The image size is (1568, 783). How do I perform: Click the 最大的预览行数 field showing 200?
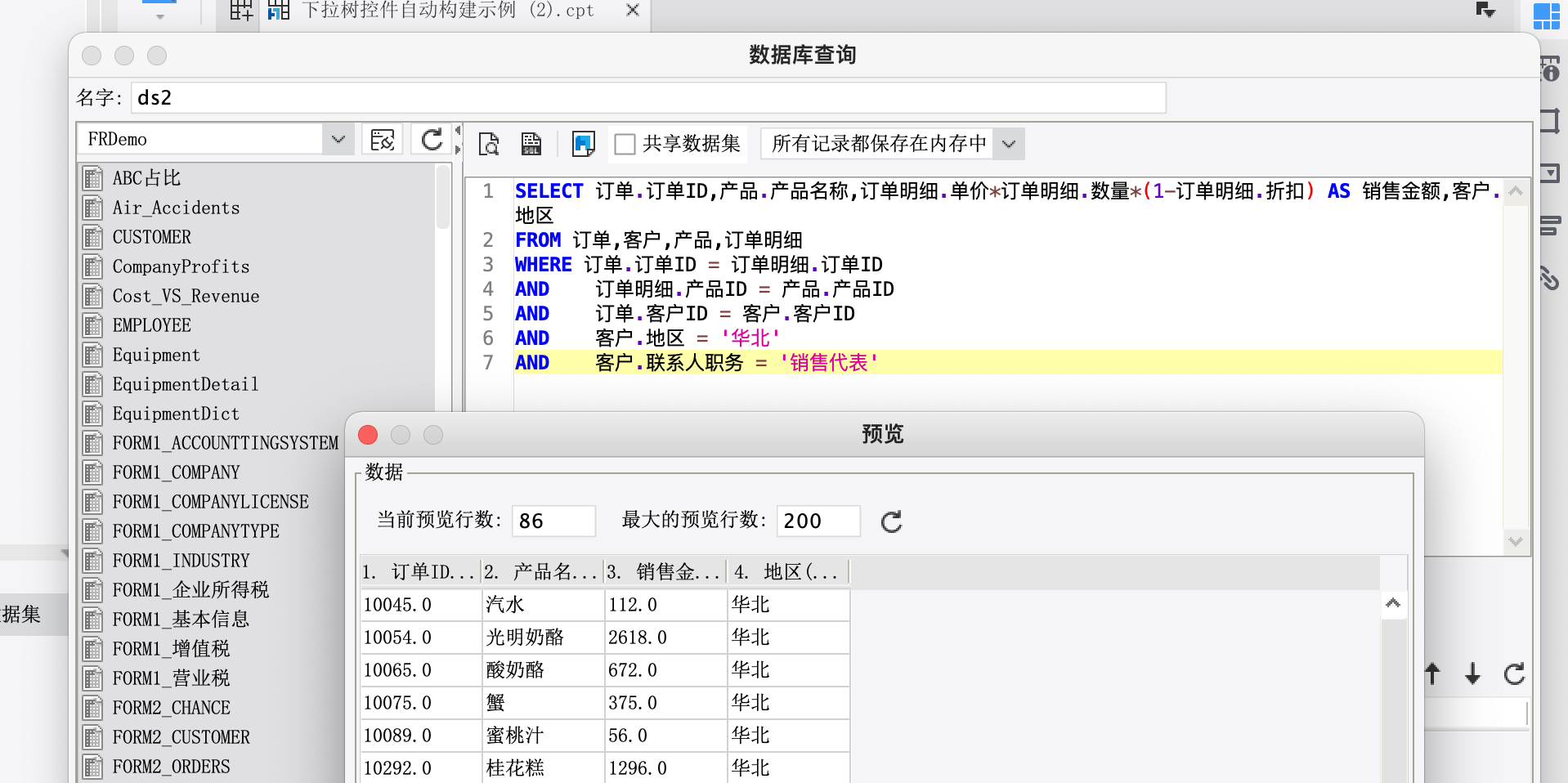[x=818, y=521]
